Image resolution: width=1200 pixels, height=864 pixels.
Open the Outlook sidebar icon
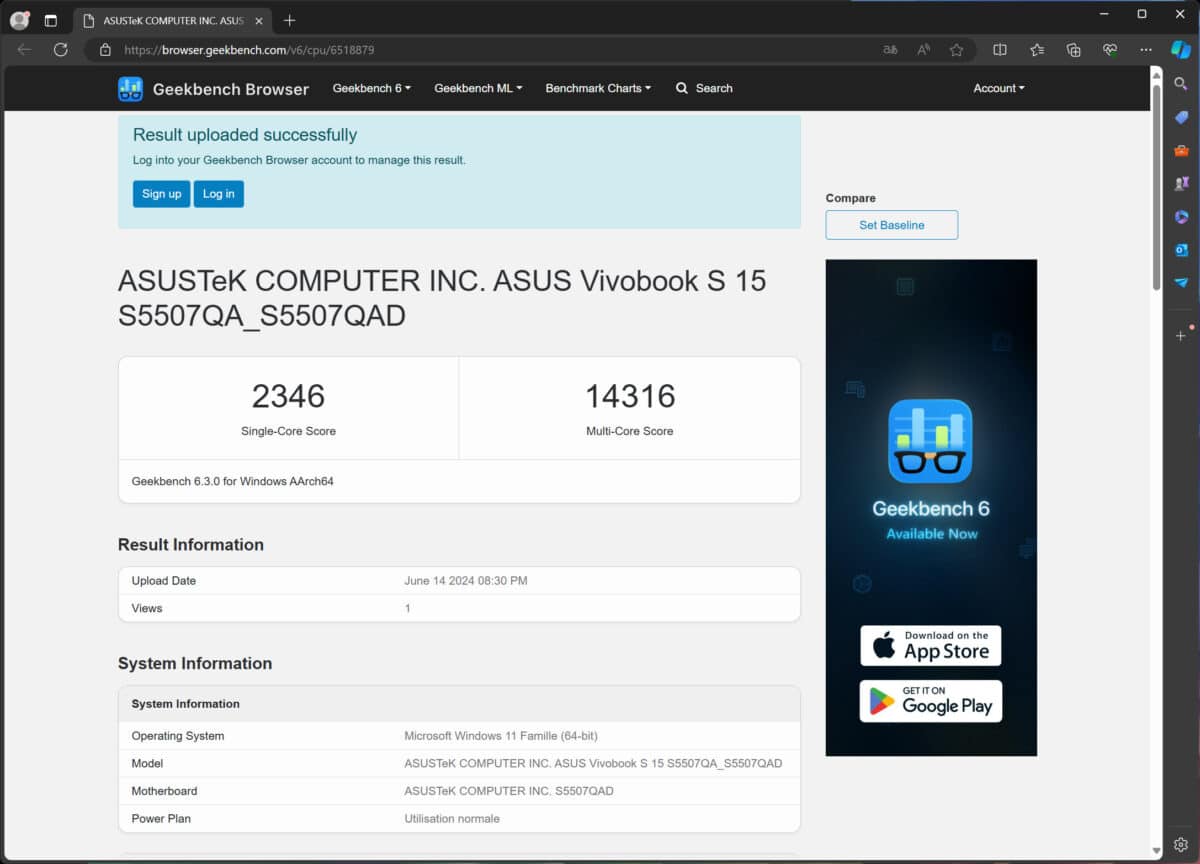coord(1181,250)
